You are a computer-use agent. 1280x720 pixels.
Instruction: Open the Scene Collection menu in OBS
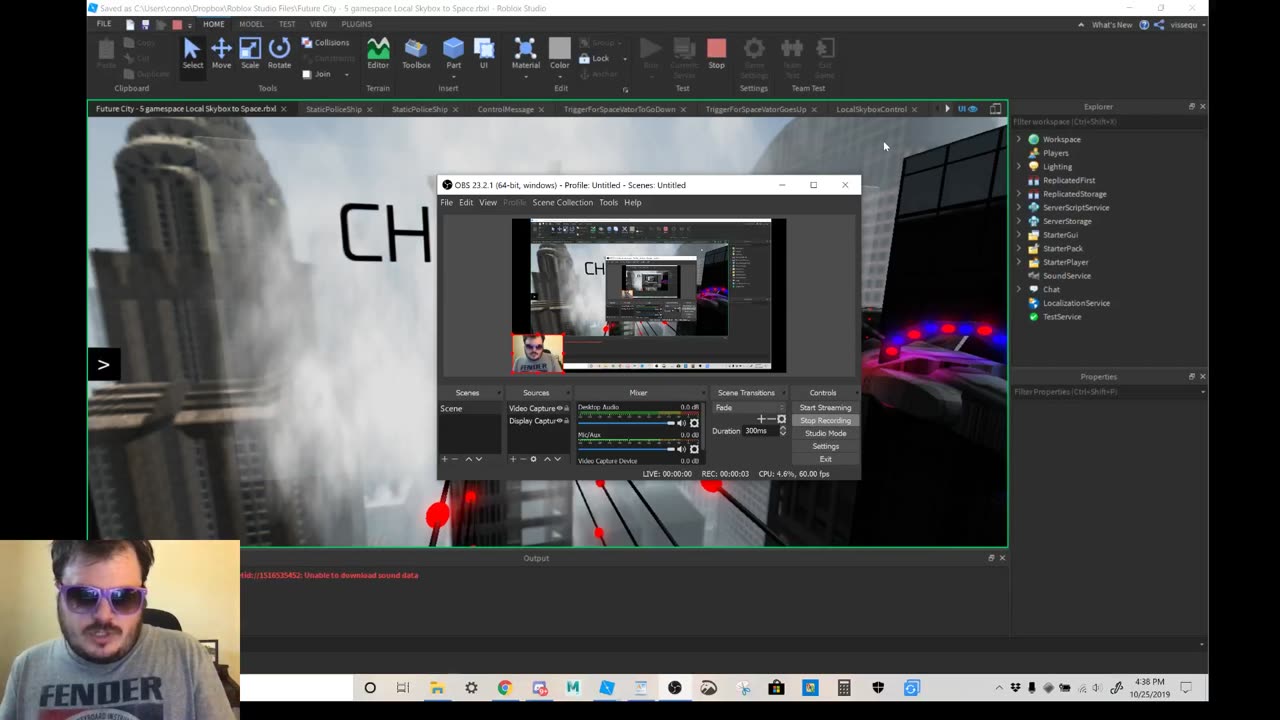562,202
